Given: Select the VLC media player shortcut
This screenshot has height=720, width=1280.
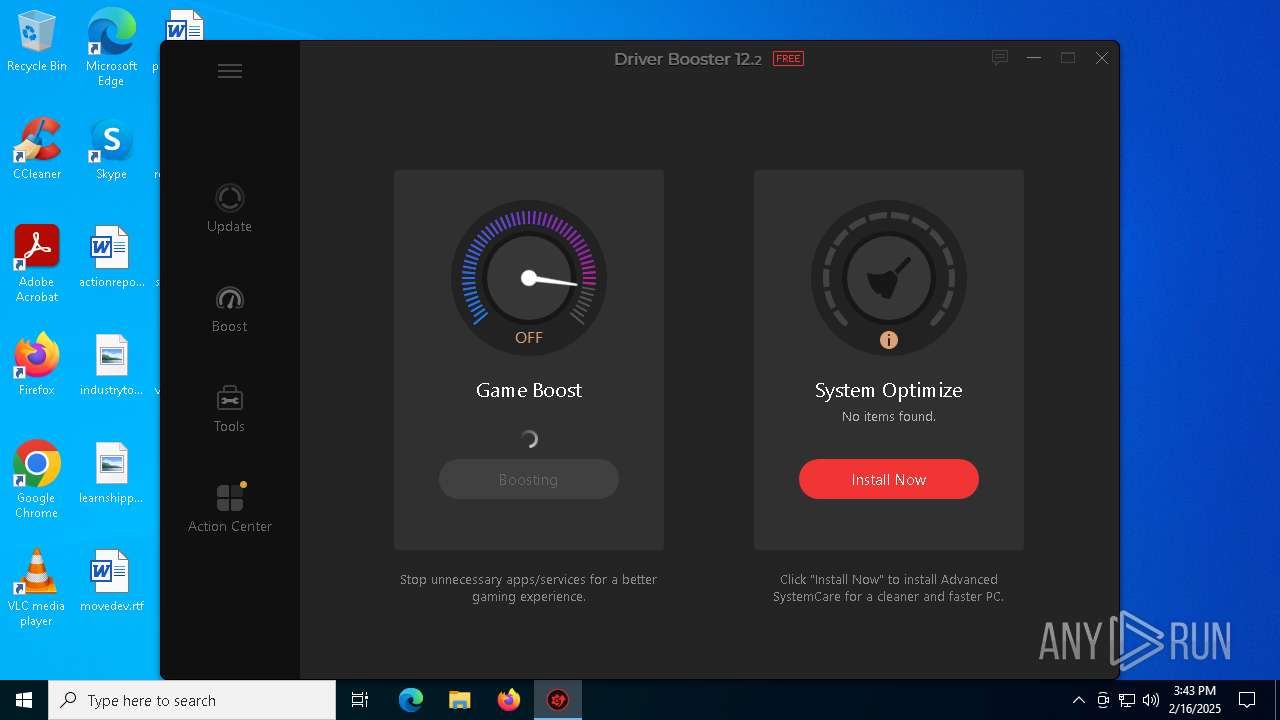Looking at the screenshot, I should [x=37, y=587].
